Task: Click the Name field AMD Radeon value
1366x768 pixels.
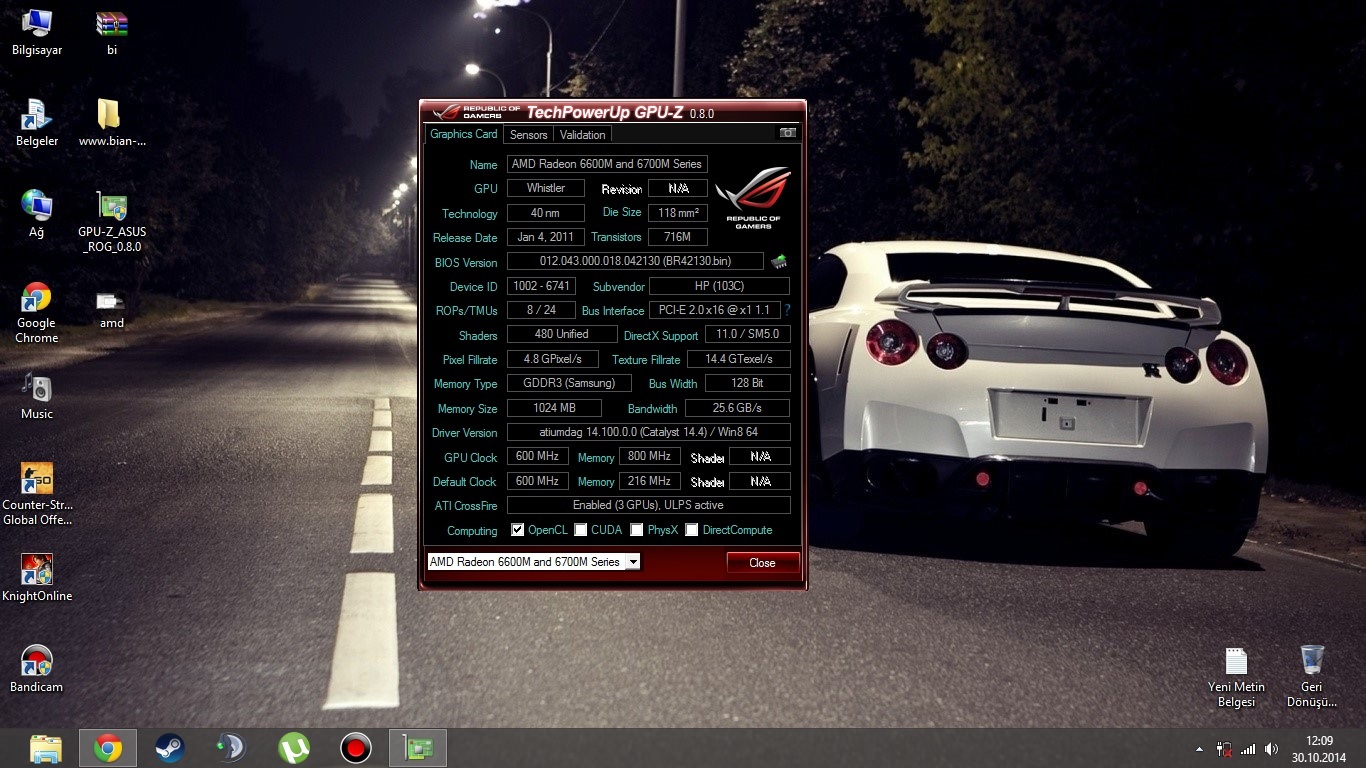Action: [x=607, y=164]
